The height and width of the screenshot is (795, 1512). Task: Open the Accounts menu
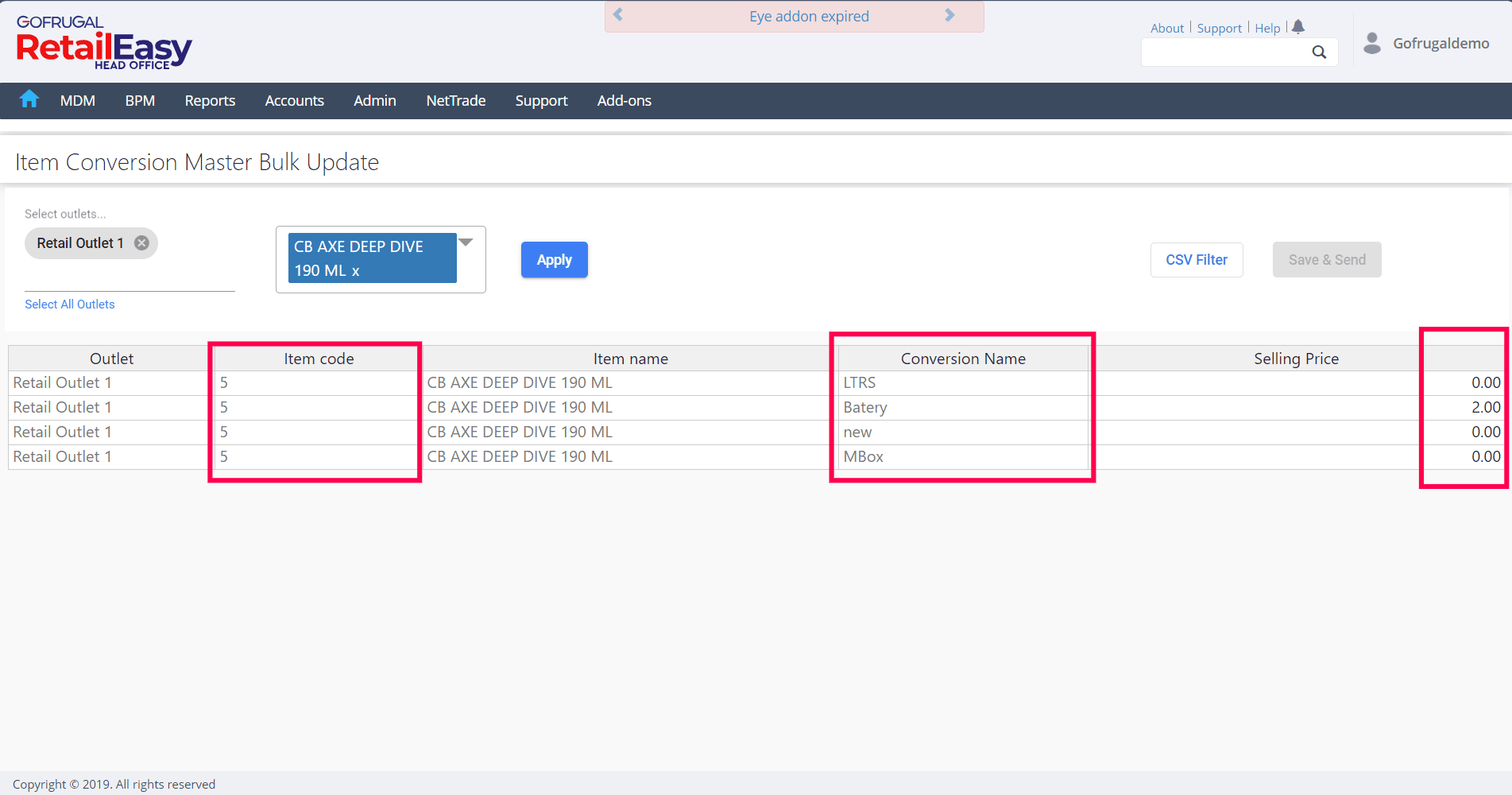coord(295,101)
